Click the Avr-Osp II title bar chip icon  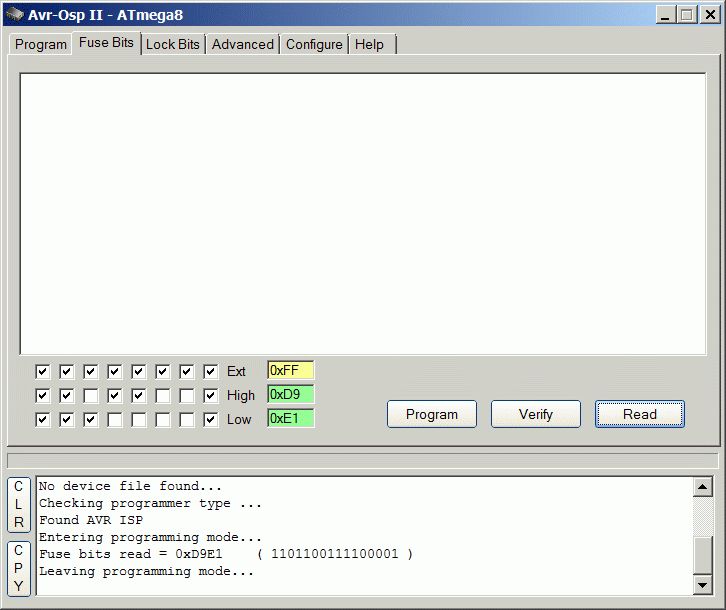tap(14, 14)
